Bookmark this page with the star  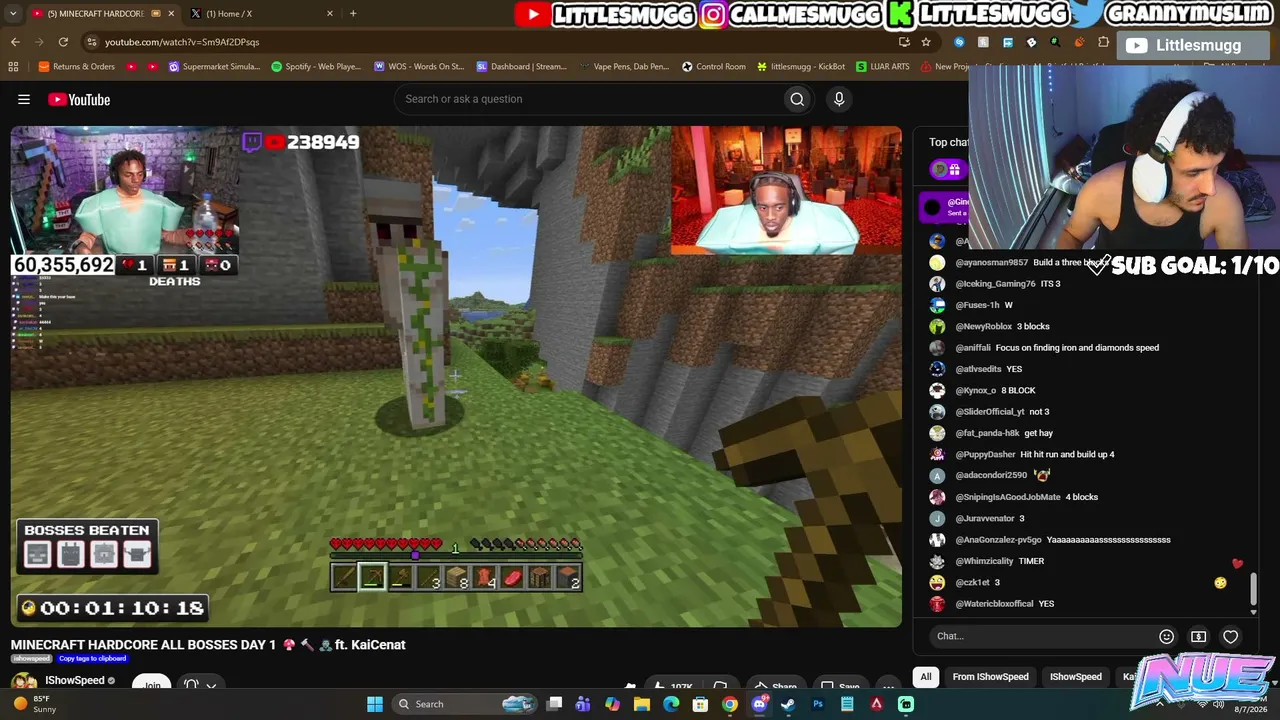pos(926,42)
